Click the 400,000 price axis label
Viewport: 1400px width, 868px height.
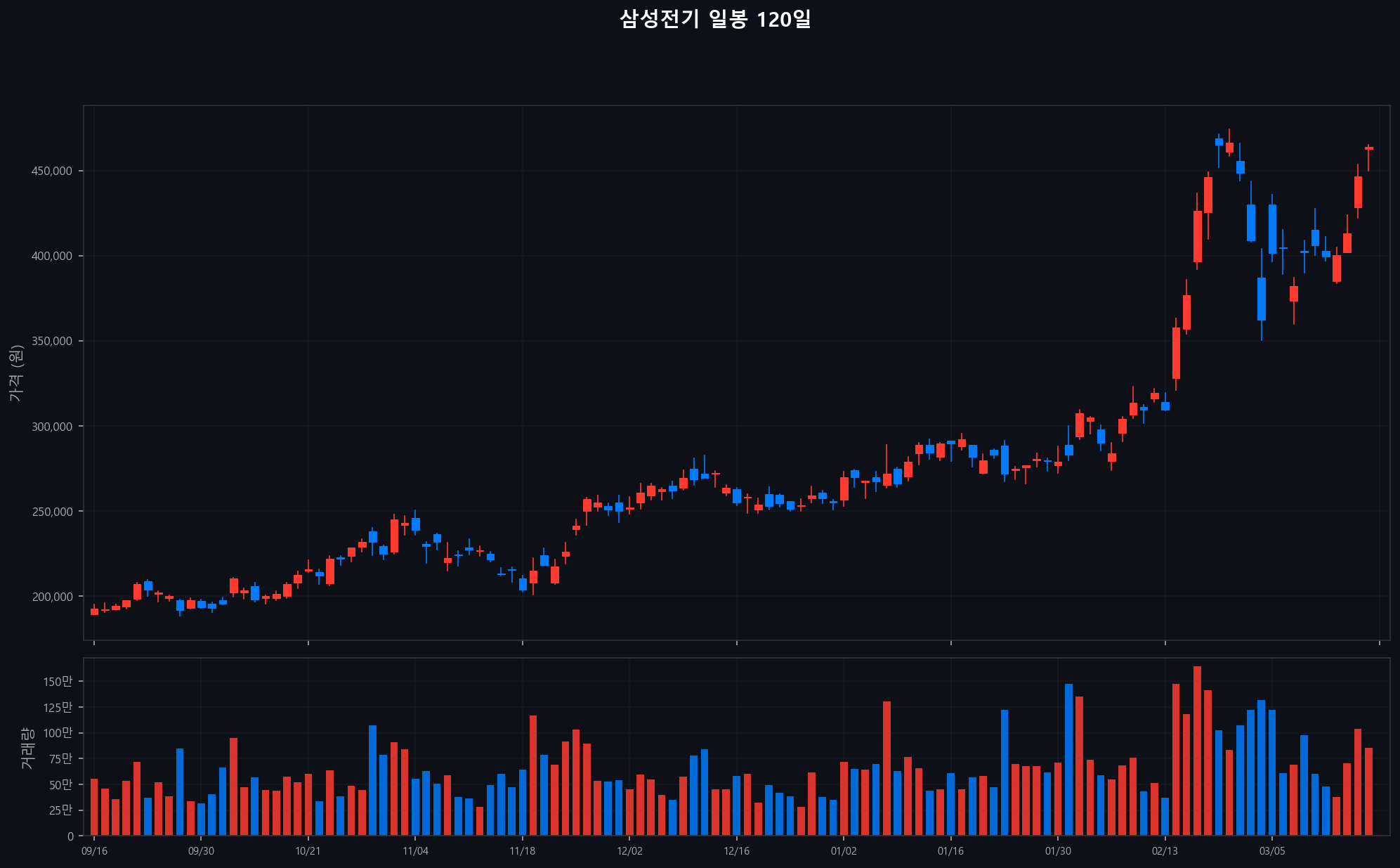52,256
